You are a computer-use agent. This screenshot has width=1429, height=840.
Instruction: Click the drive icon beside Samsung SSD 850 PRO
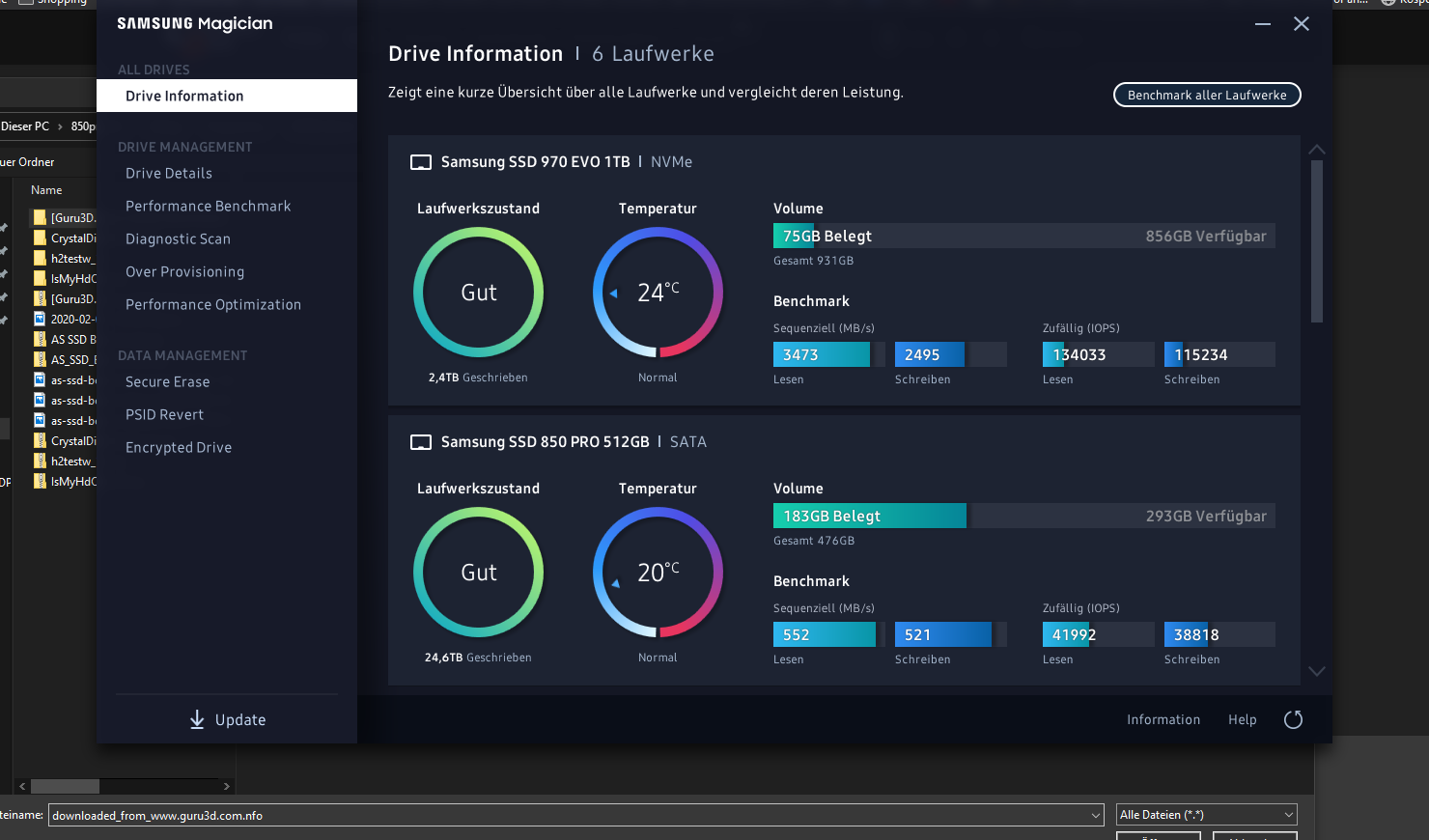(x=421, y=442)
